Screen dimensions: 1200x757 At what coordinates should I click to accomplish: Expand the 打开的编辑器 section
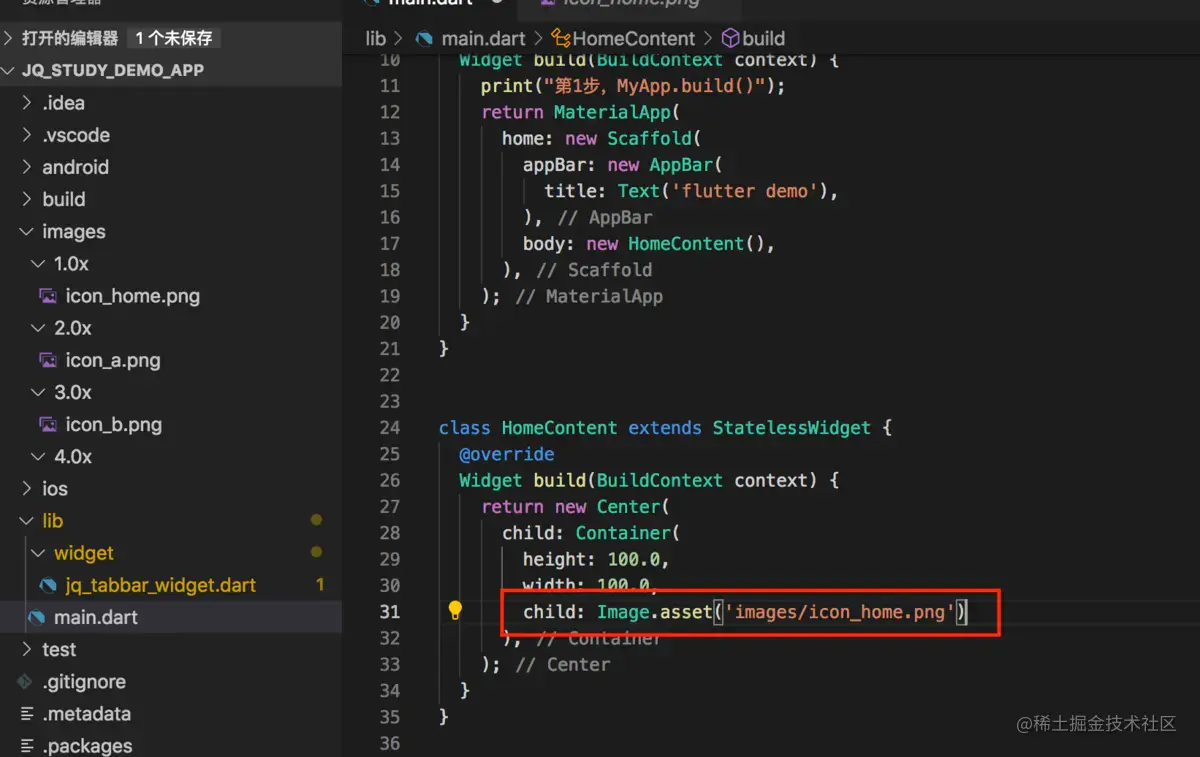9,38
